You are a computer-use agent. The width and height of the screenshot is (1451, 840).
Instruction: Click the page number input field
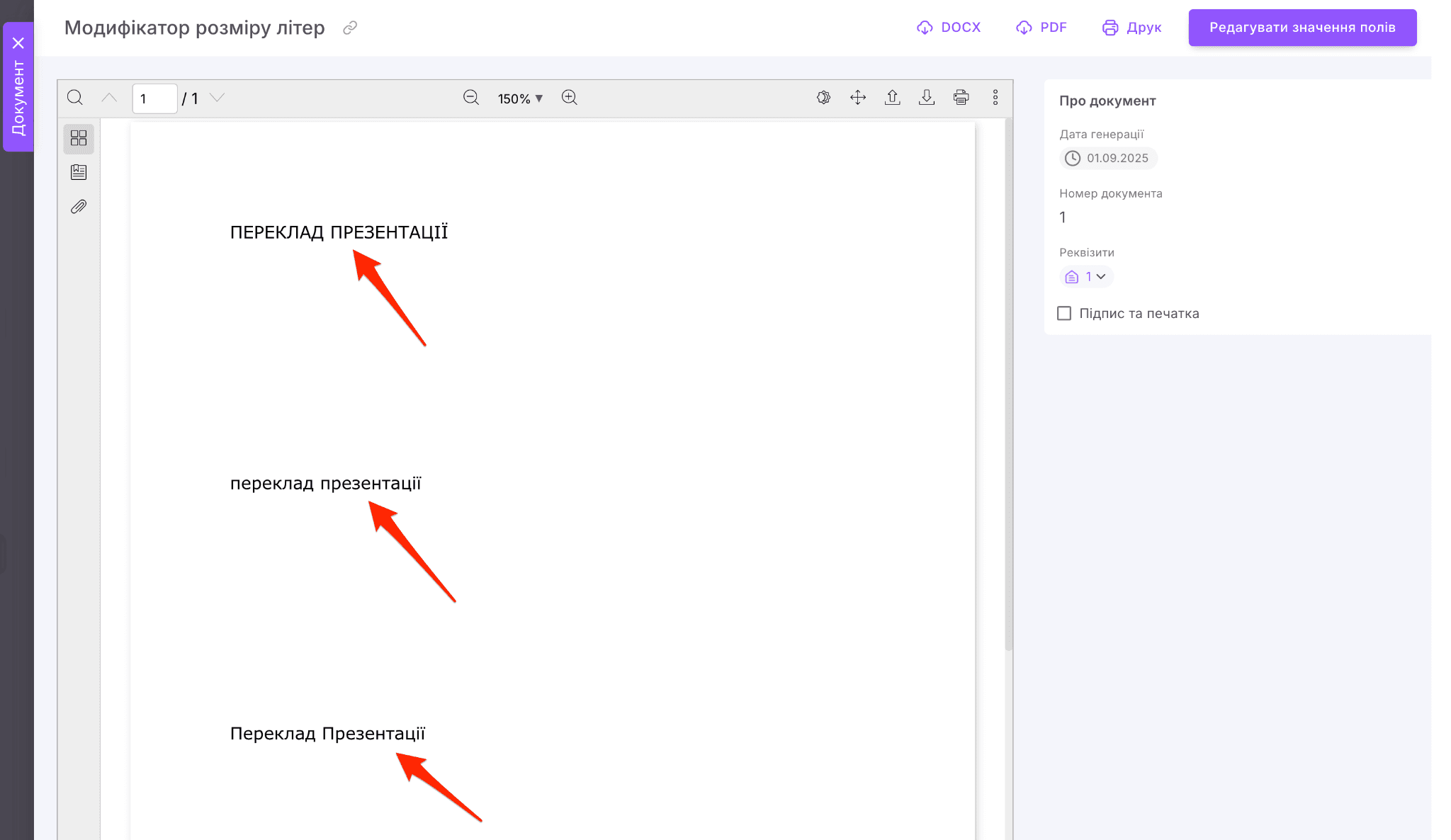(x=154, y=98)
